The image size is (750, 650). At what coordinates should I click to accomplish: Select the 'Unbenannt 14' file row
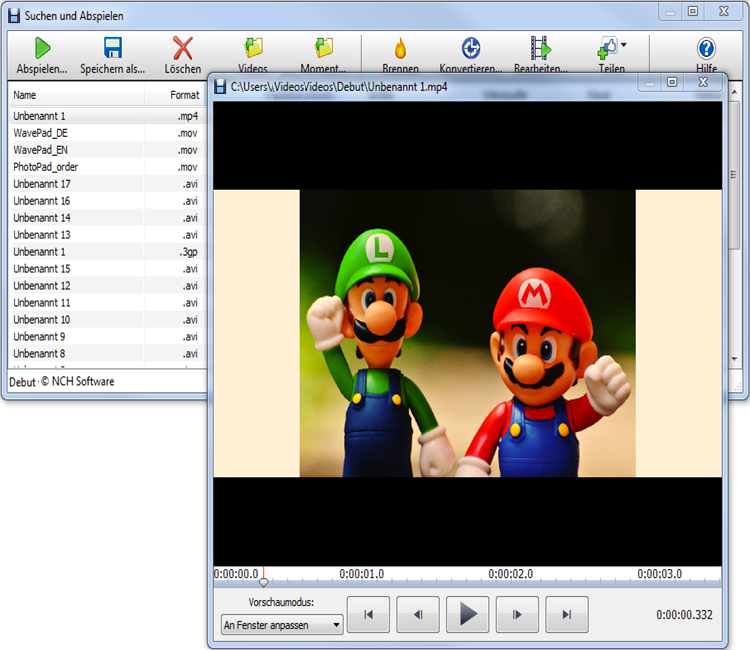coord(107,218)
